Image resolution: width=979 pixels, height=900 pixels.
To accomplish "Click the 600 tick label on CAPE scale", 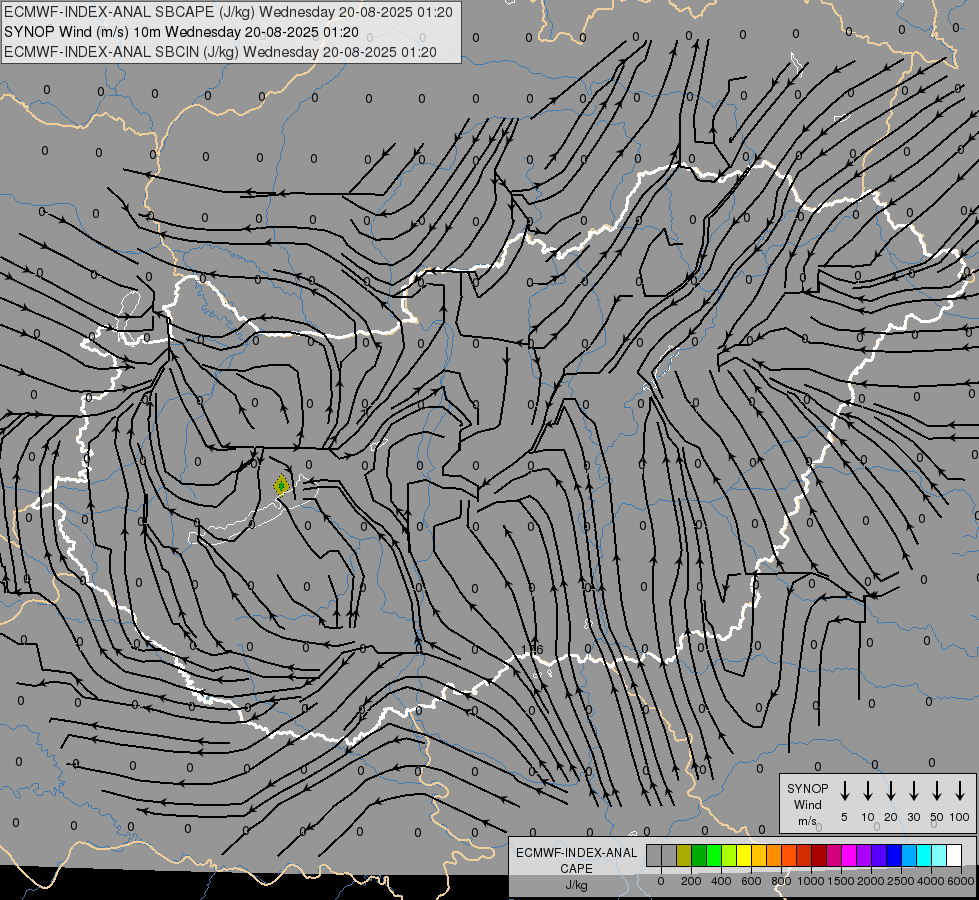I will click(x=751, y=881).
